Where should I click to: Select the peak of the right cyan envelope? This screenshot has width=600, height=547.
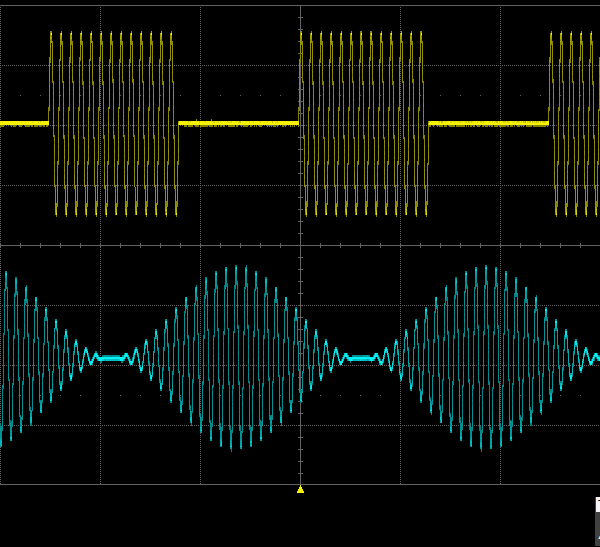click(x=486, y=268)
